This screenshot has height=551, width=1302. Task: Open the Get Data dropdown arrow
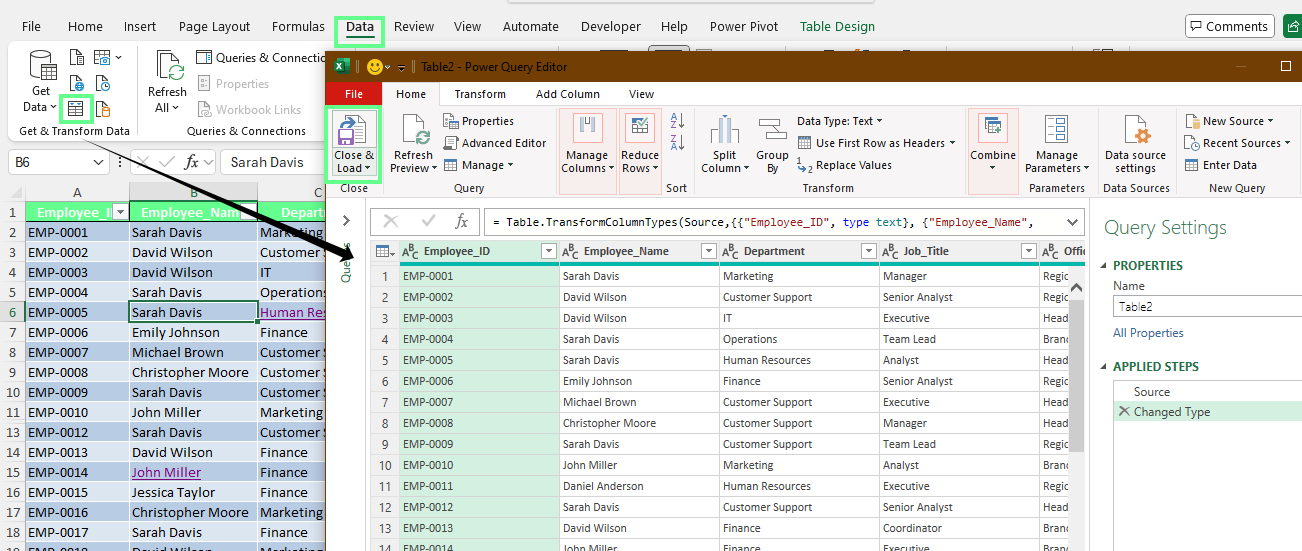click(x=53, y=107)
